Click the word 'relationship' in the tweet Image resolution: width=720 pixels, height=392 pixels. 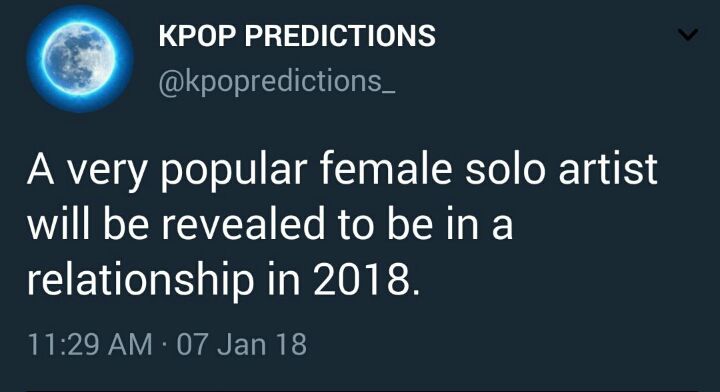141,280
